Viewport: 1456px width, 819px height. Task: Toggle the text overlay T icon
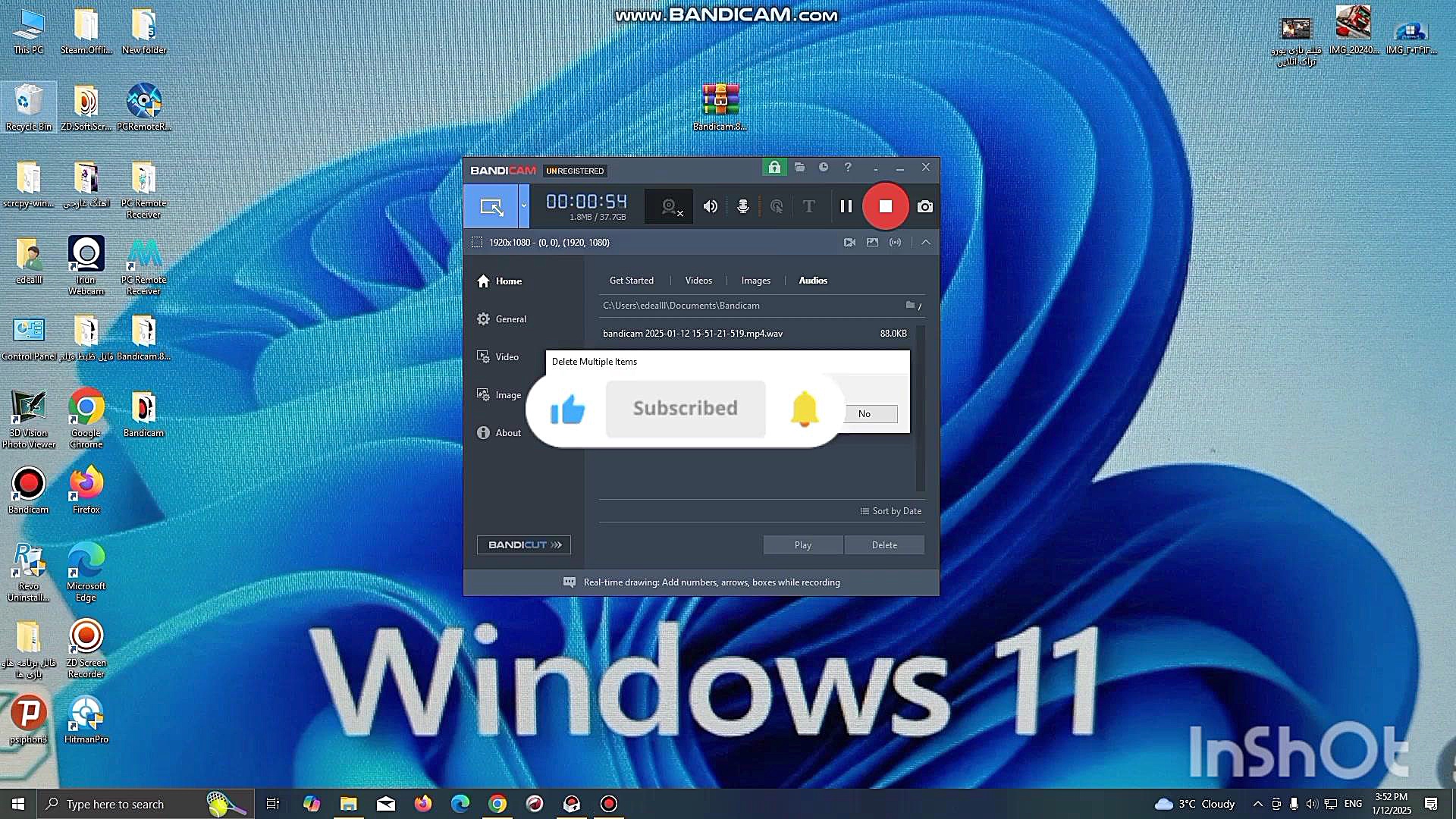click(x=809, y=206)
